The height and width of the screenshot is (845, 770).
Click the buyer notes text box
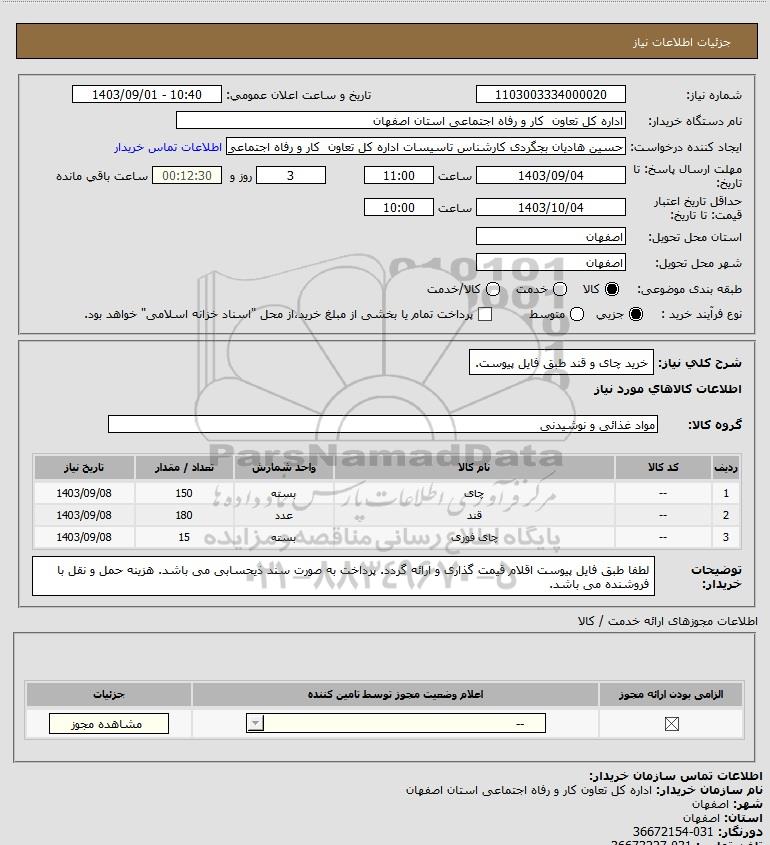[x=343, y=577]
